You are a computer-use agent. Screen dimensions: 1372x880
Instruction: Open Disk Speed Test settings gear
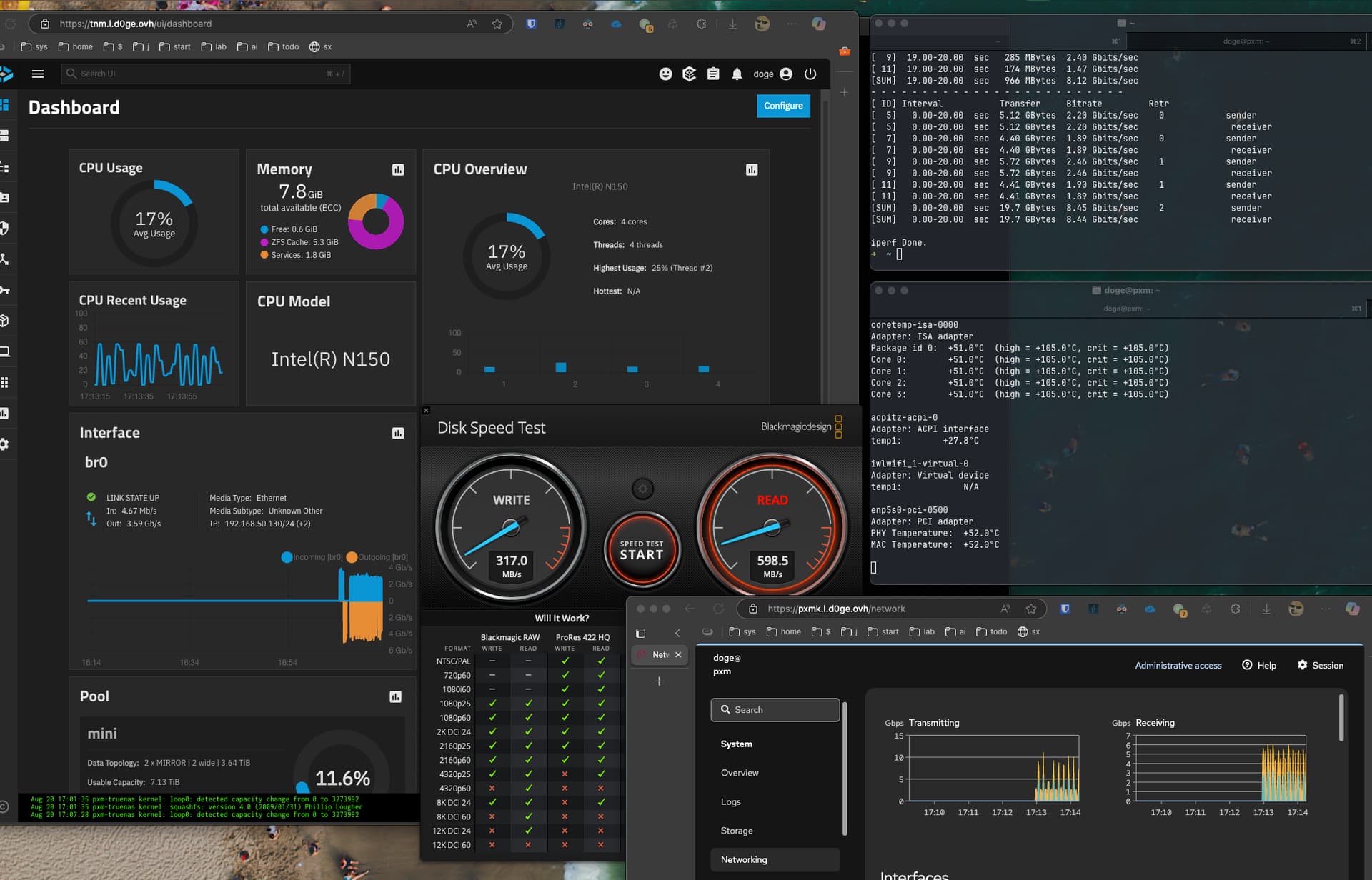click(x=642, y=489)
